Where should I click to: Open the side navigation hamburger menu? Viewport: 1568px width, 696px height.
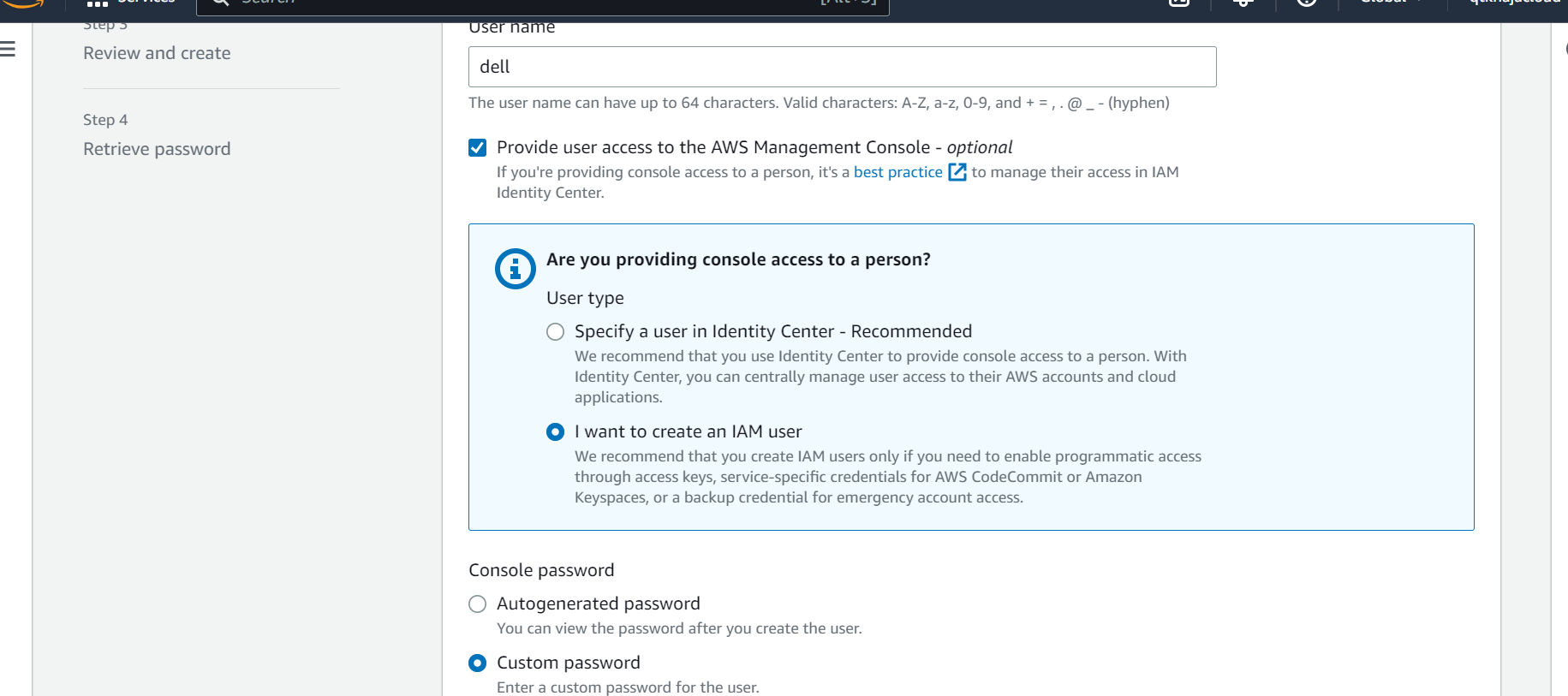(x=9, y=49)
